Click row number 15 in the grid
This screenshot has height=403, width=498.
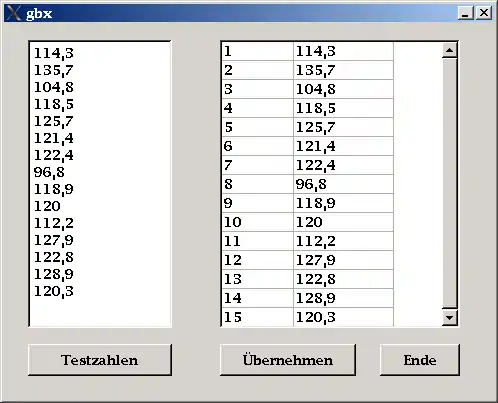(x=257, y=317)
